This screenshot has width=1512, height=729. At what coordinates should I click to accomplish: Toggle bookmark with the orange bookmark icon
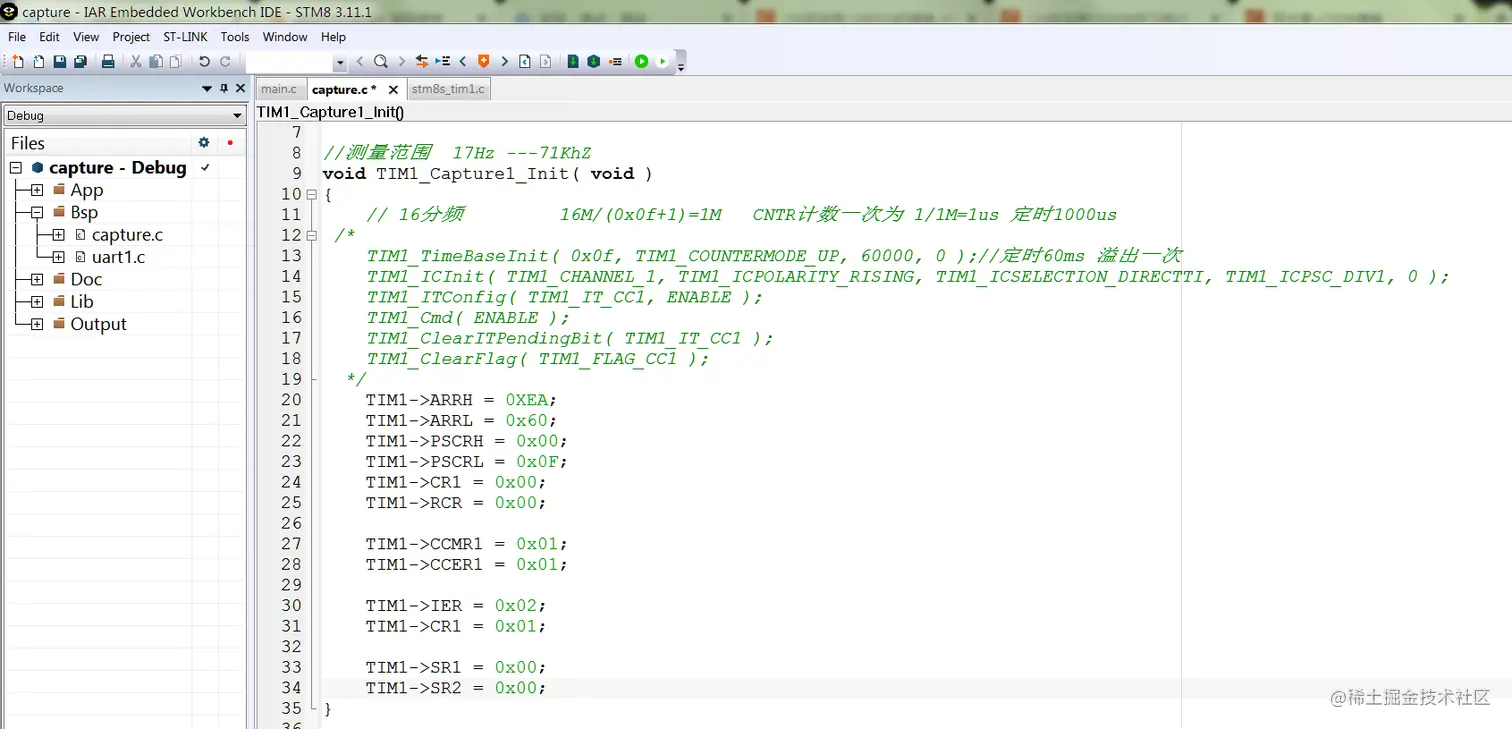click(x=484, y=62)
